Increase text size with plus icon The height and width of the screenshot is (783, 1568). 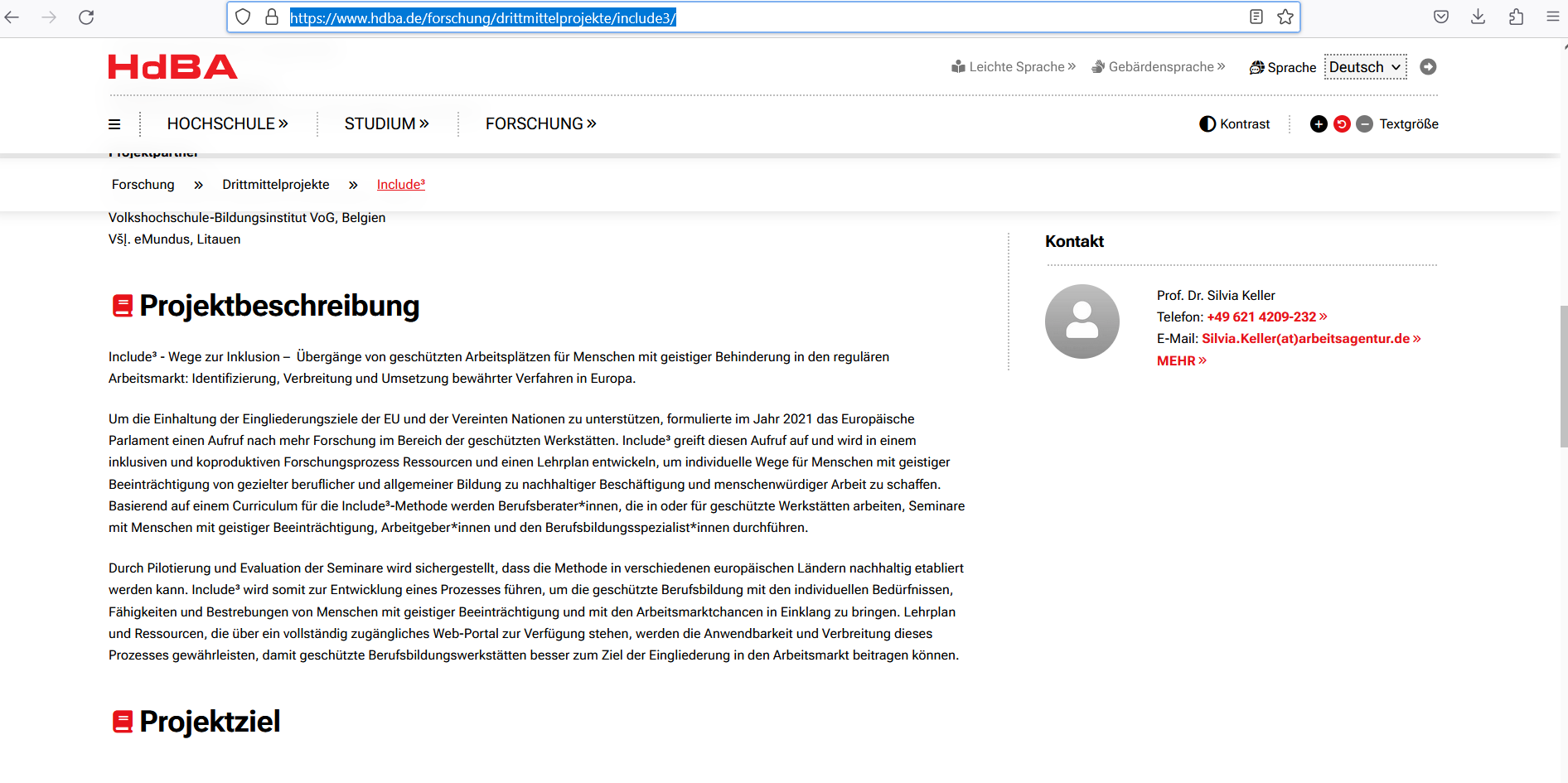(1319, 124)
